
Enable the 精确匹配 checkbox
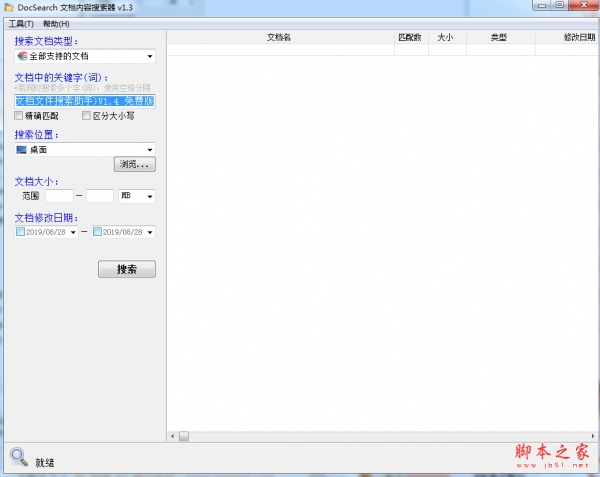(18, 115)
